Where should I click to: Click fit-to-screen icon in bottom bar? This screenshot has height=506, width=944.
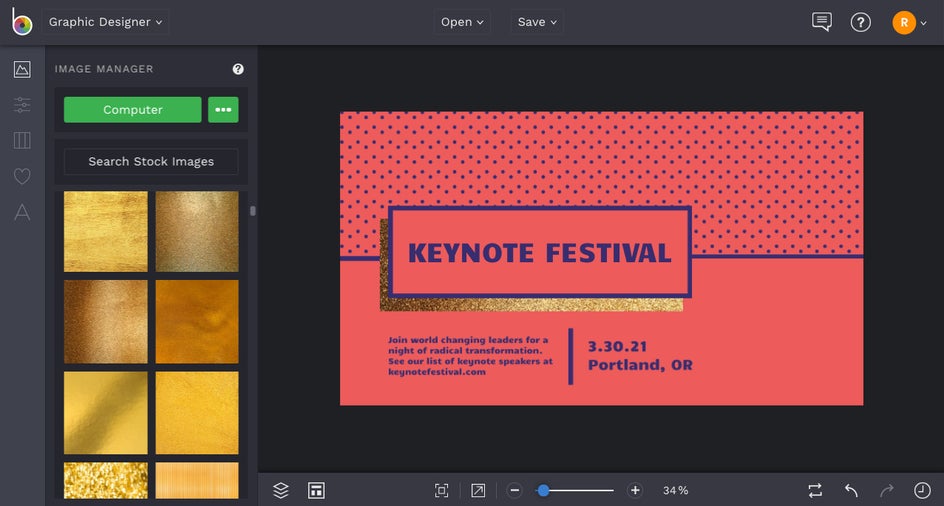click(x=441, y=490)
